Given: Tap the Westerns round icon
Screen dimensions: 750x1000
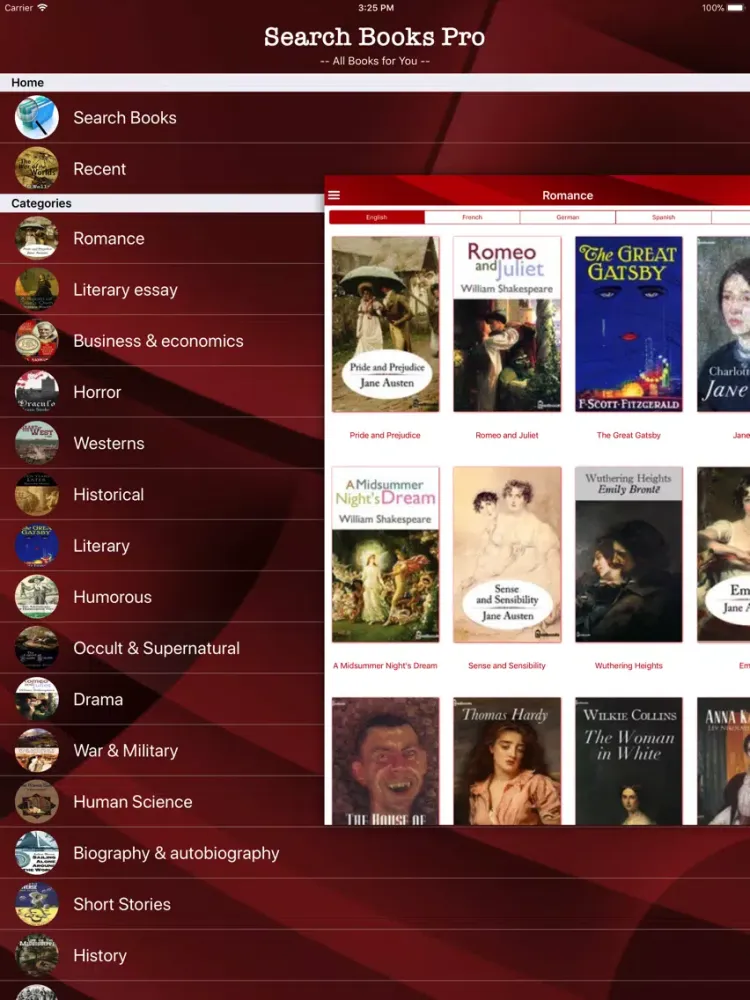Looking at the screenshot, I should [37, 443].
